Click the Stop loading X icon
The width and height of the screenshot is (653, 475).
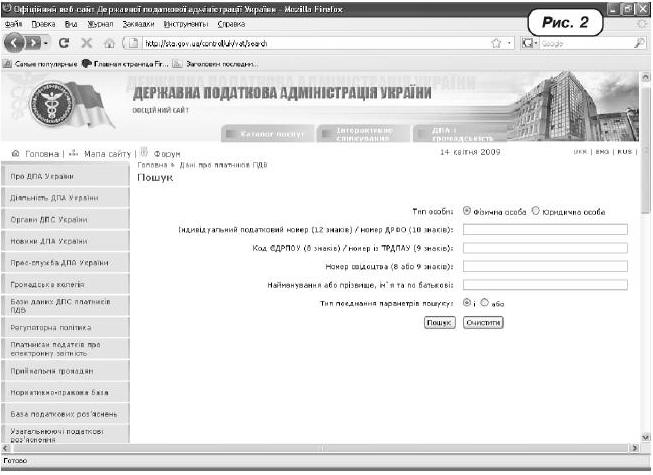[85, 44]
